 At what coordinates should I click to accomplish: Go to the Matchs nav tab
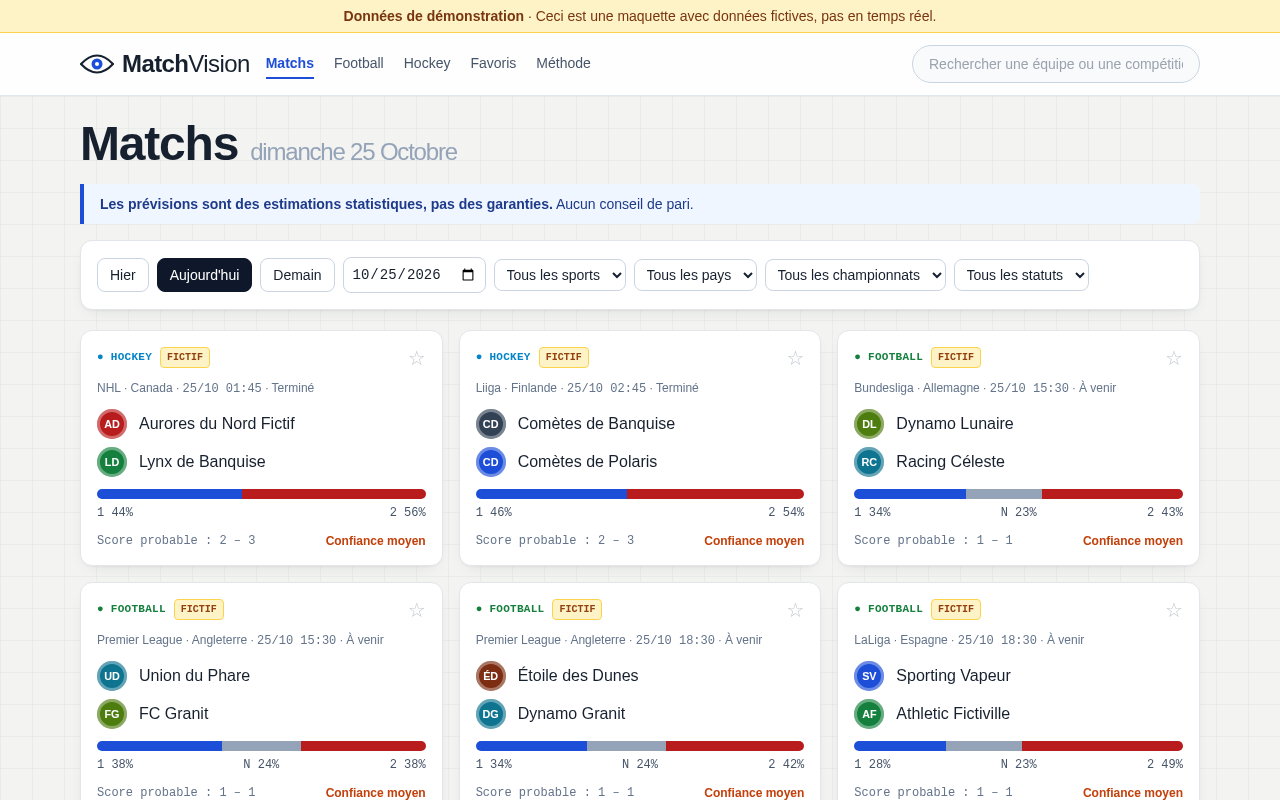click(x=290, y=63)
